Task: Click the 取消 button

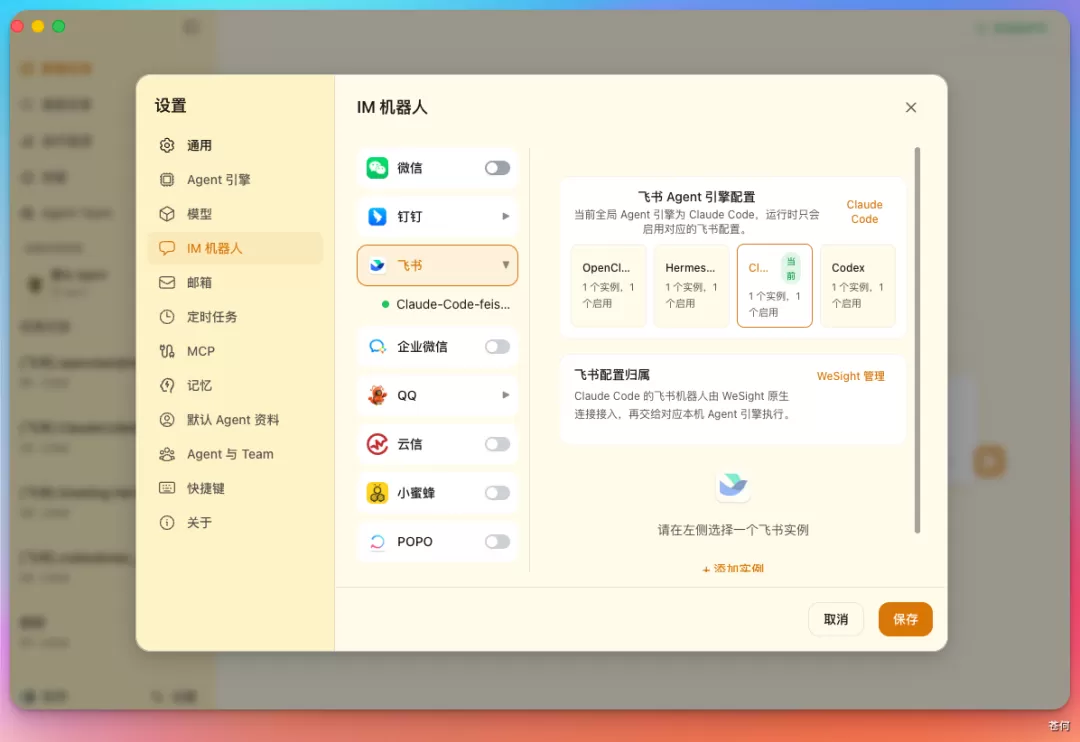Action: click(835, 619)
